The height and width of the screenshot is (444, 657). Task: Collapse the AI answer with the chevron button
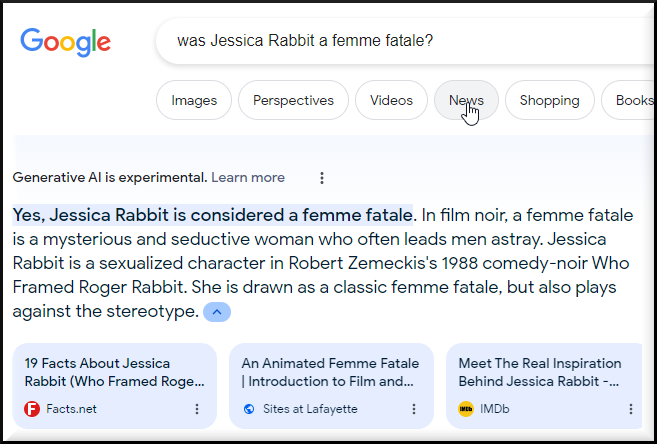(217, 312)
